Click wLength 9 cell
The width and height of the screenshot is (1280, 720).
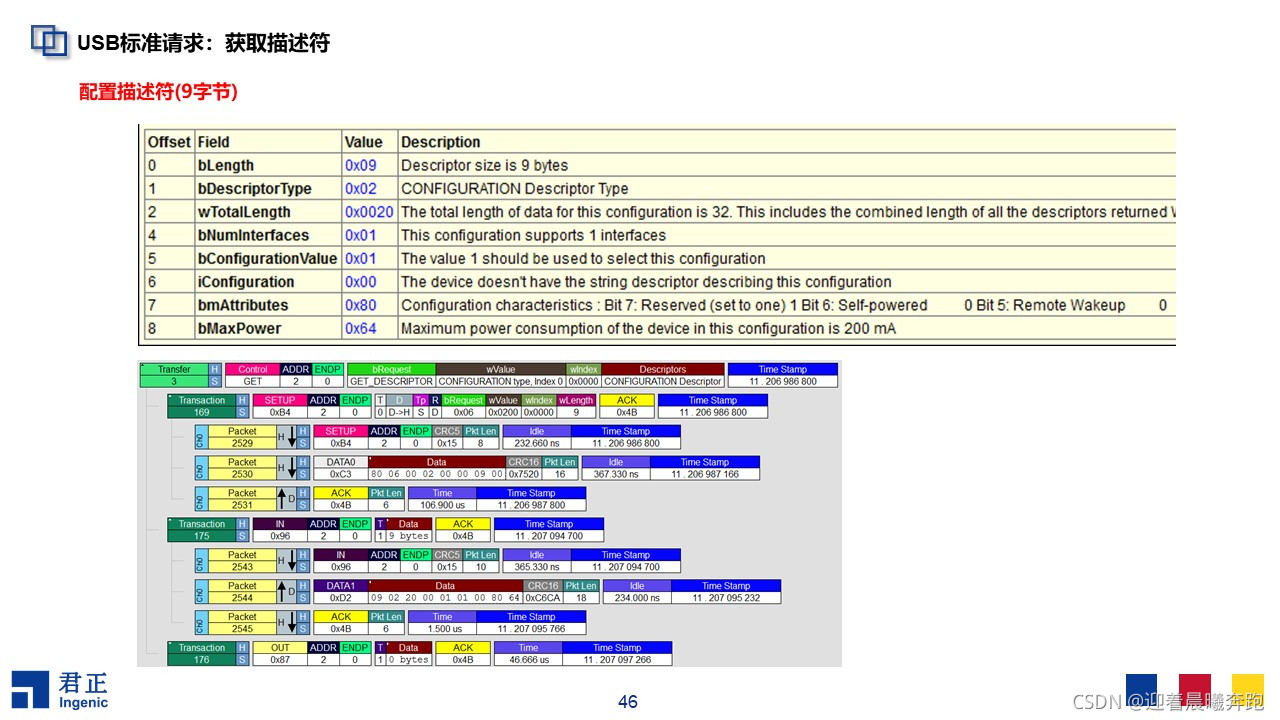coord(576,412)
